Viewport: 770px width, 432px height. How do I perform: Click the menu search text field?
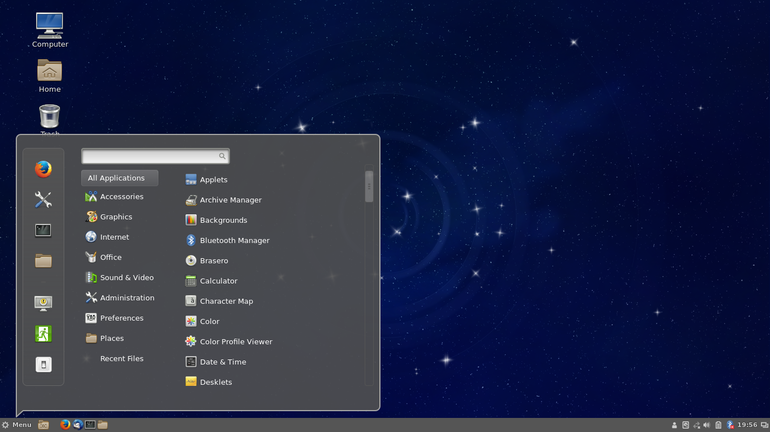coord(150,156)
